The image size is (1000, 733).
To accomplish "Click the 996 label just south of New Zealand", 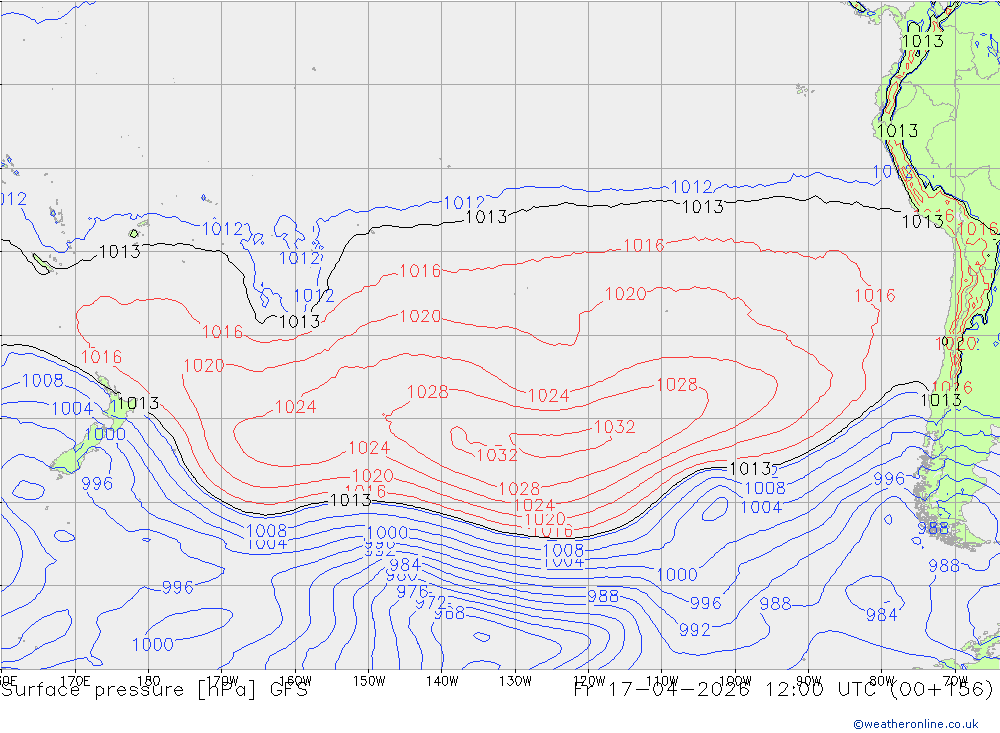I will tap(97, 484).
